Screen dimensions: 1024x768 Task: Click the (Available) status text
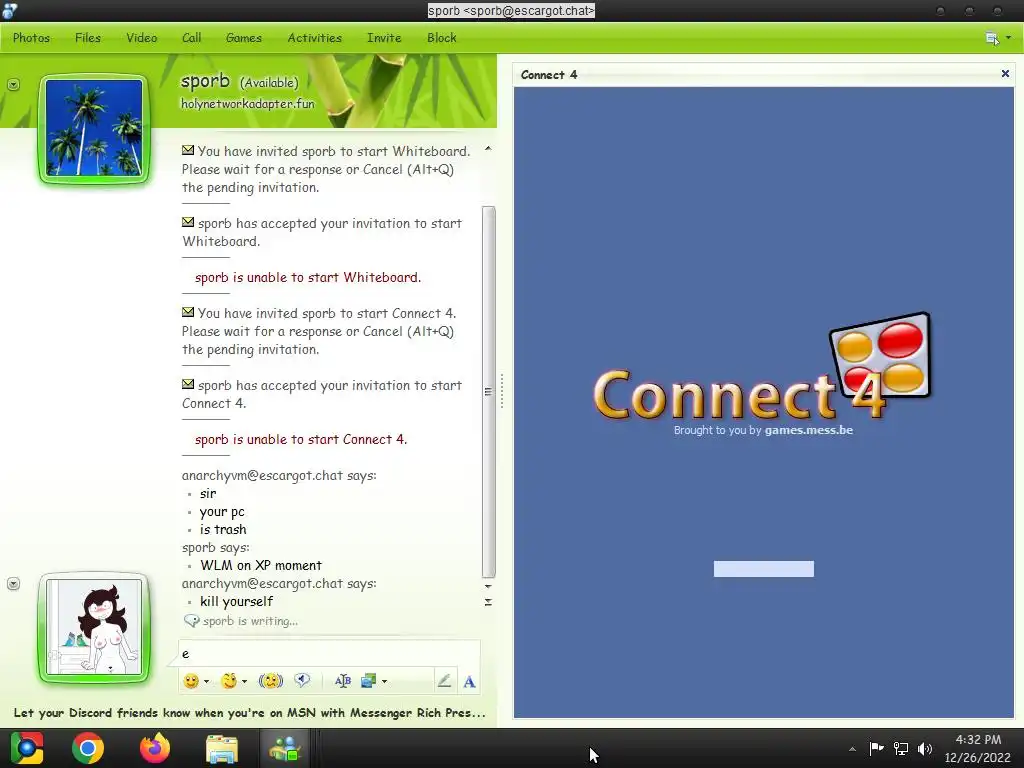(269, 83)
